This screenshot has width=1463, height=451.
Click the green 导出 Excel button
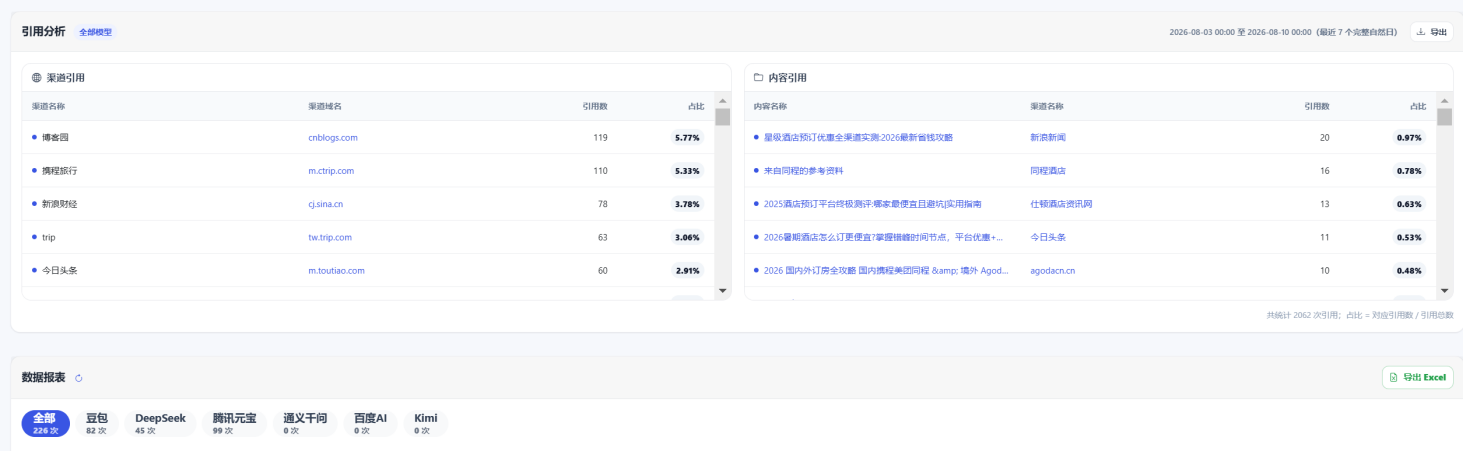click(x=1418, y=377)
